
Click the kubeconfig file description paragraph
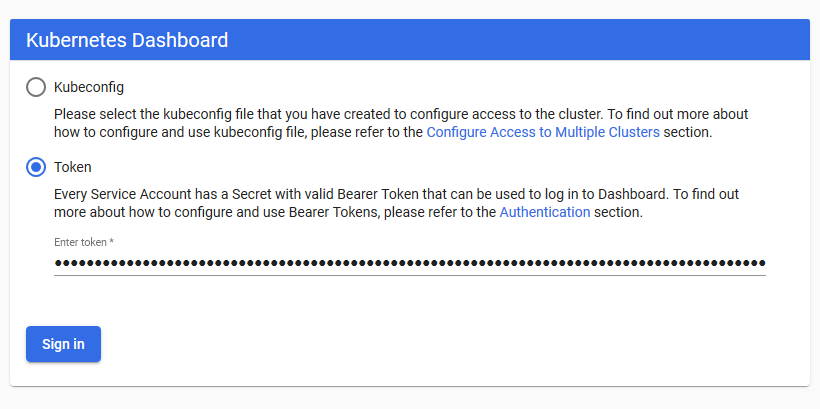click(401, 123)
